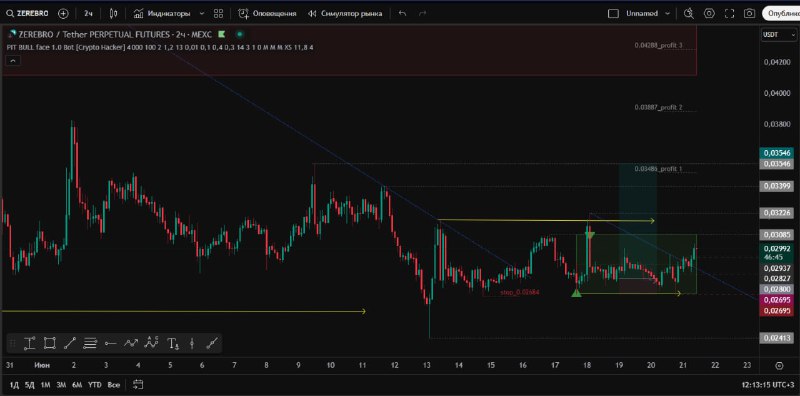Expand the Unnamed layout dropdown arrow

[667, 14]
